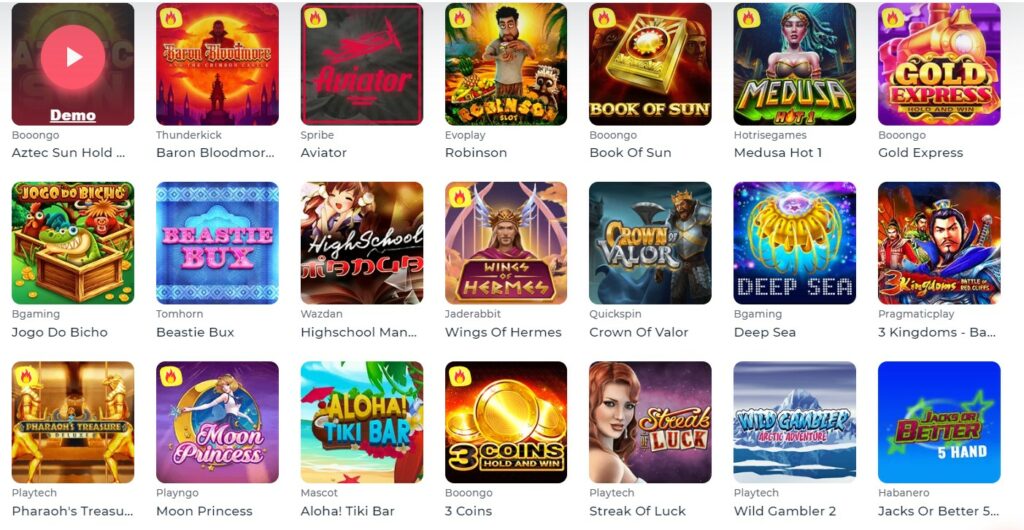Image resolution: width=1024 pixels, height=530 pixels.
Task: Click the Jacks Or Better game thumbnail
Action: pyautogui.click(x=939, y=422)
